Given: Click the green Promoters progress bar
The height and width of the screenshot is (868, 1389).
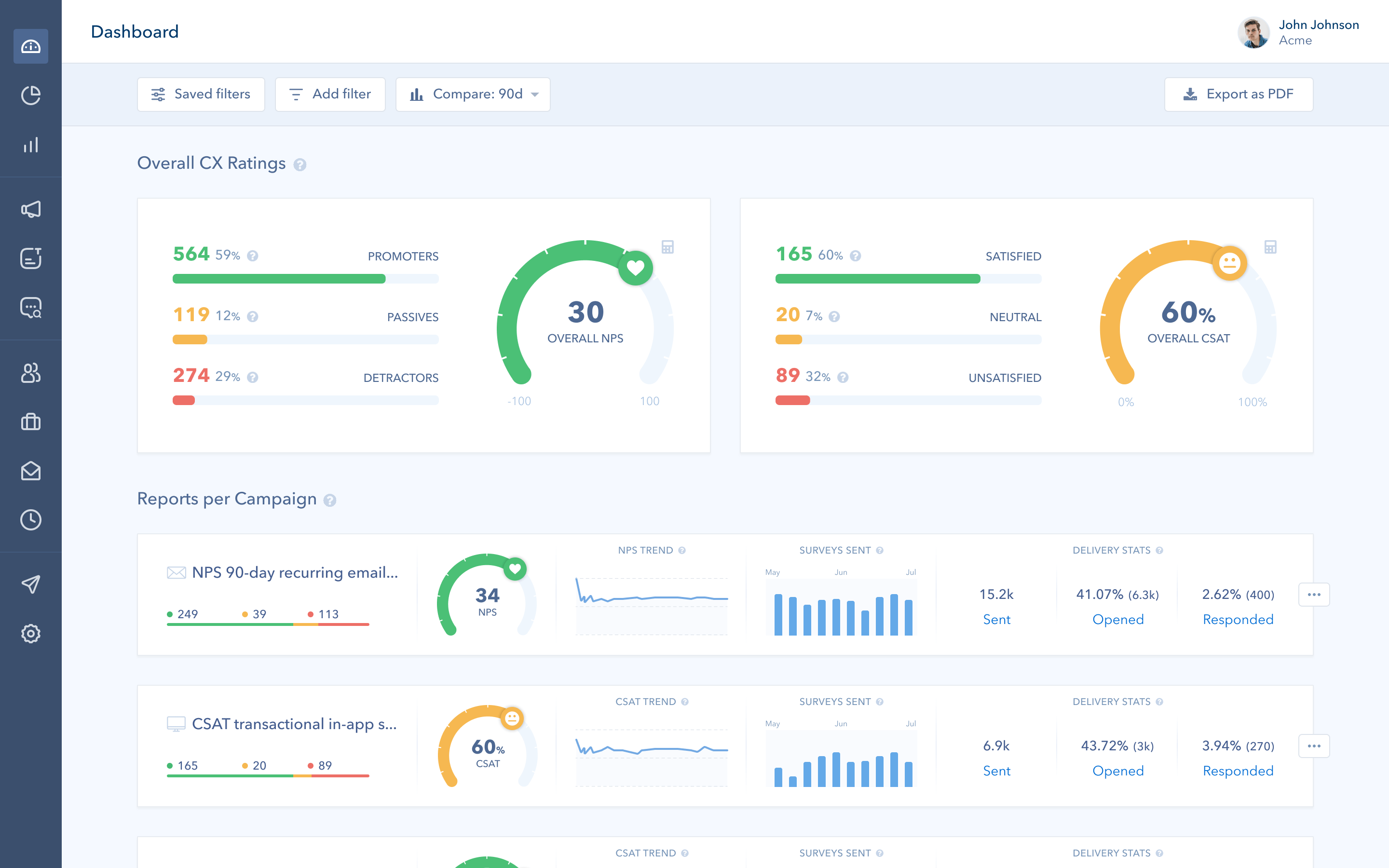Looking at the screenshot, I should 279,279.
